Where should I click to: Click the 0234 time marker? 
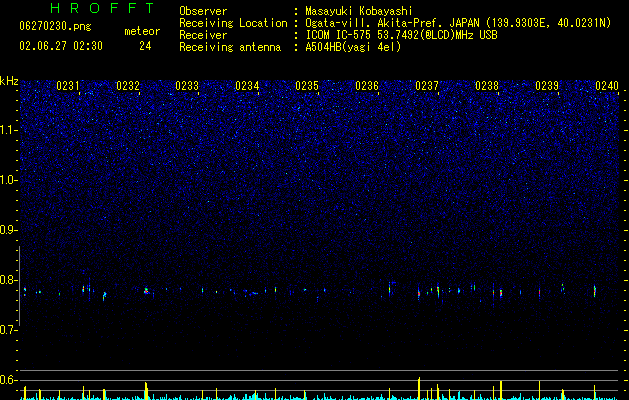point(247,86)
